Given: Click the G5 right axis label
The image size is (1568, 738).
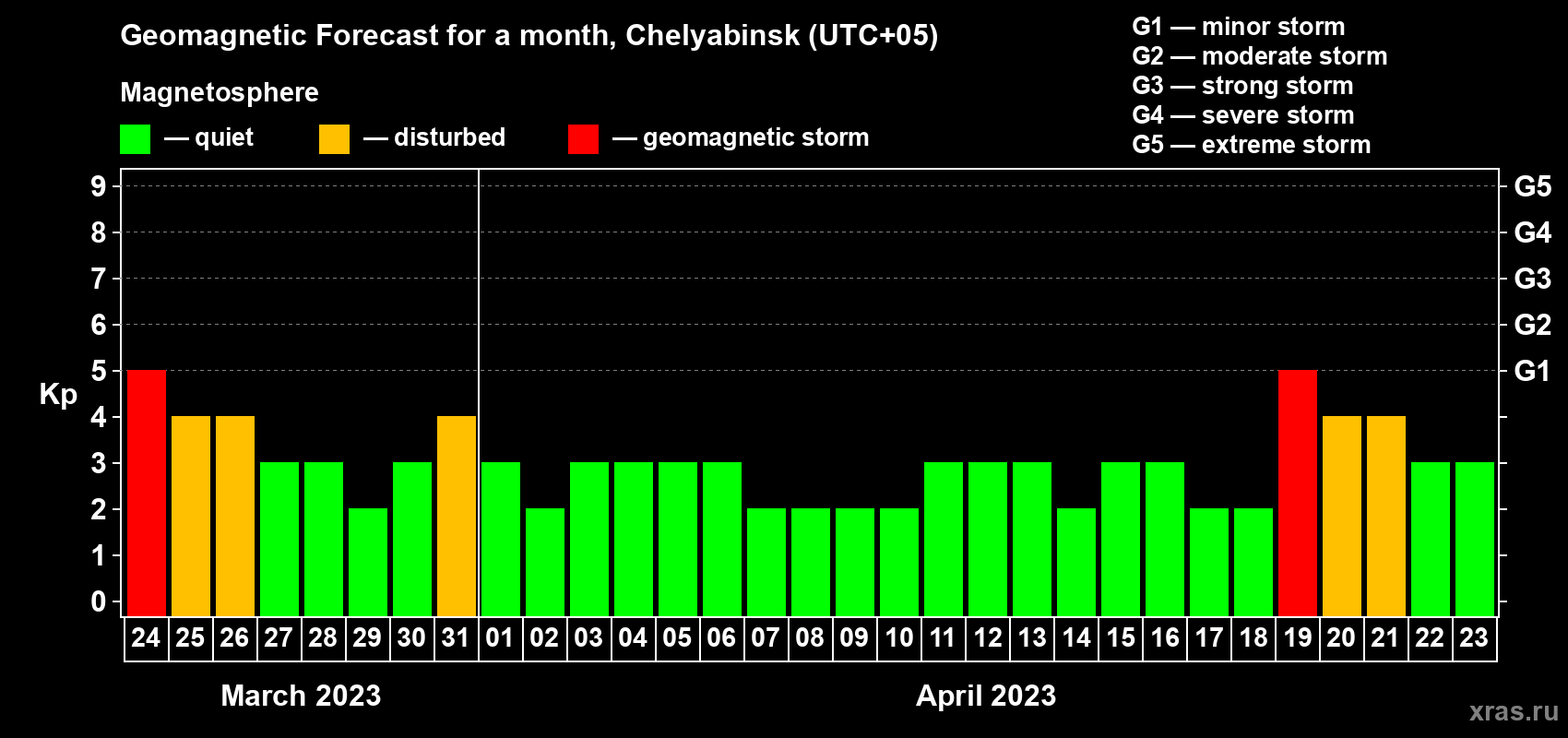Looking at the screenshot, I should pos(1533,186).
